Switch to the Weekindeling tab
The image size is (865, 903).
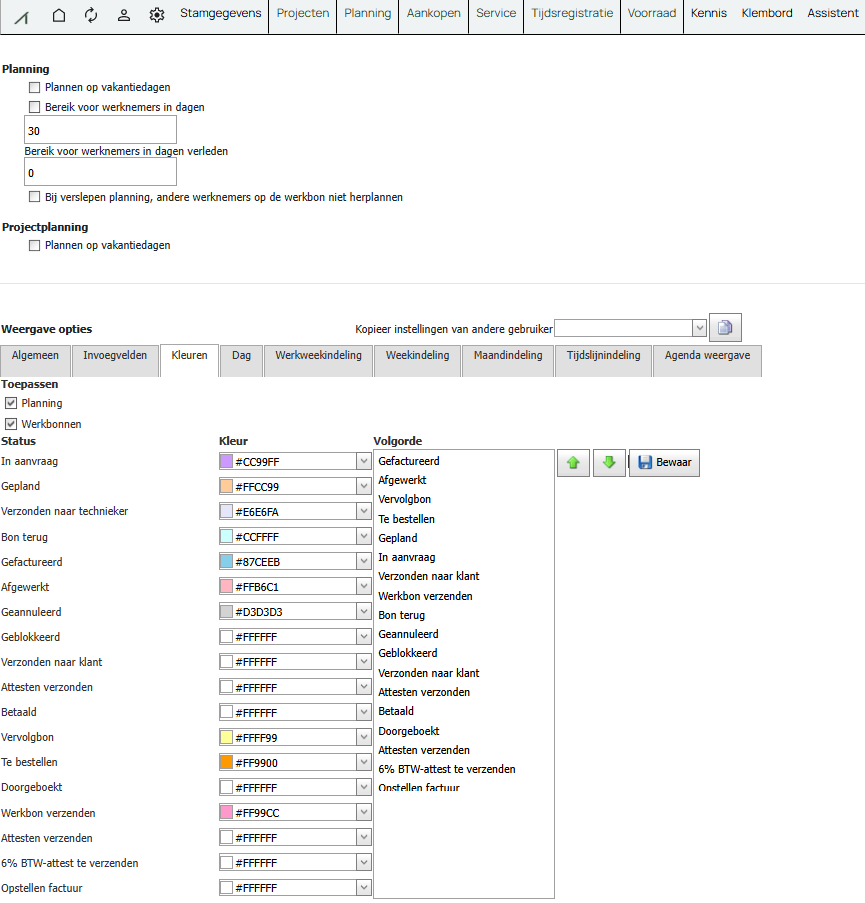(418, 361)
